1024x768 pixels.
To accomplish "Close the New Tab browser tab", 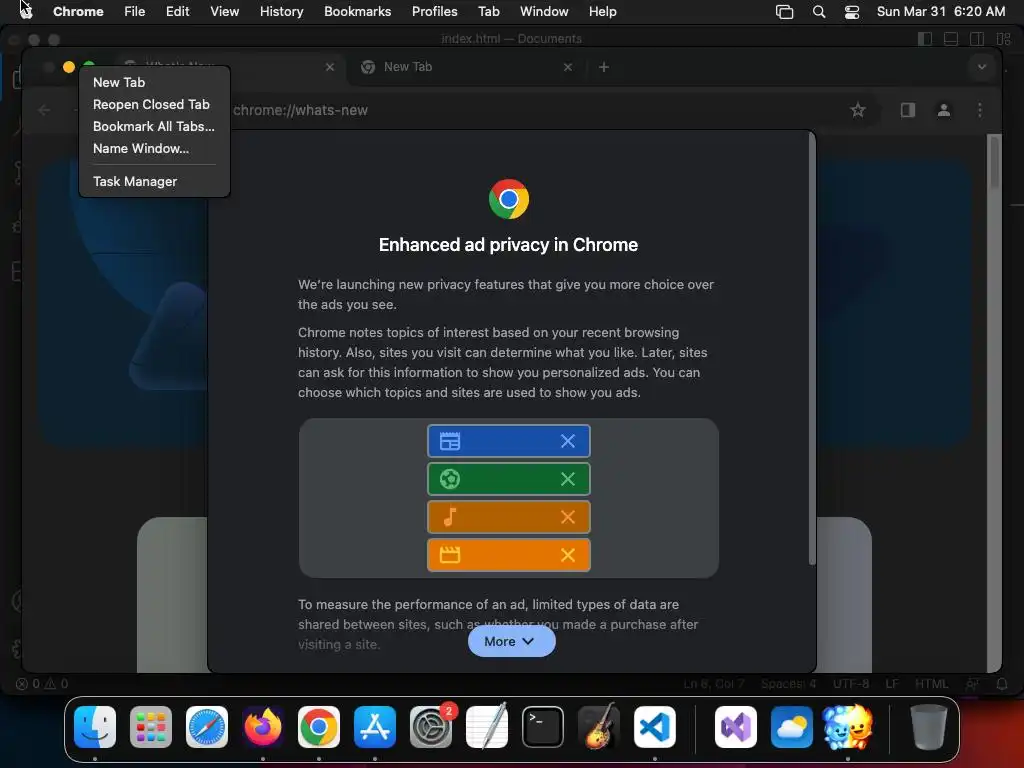I will click(x=568, y=67).
